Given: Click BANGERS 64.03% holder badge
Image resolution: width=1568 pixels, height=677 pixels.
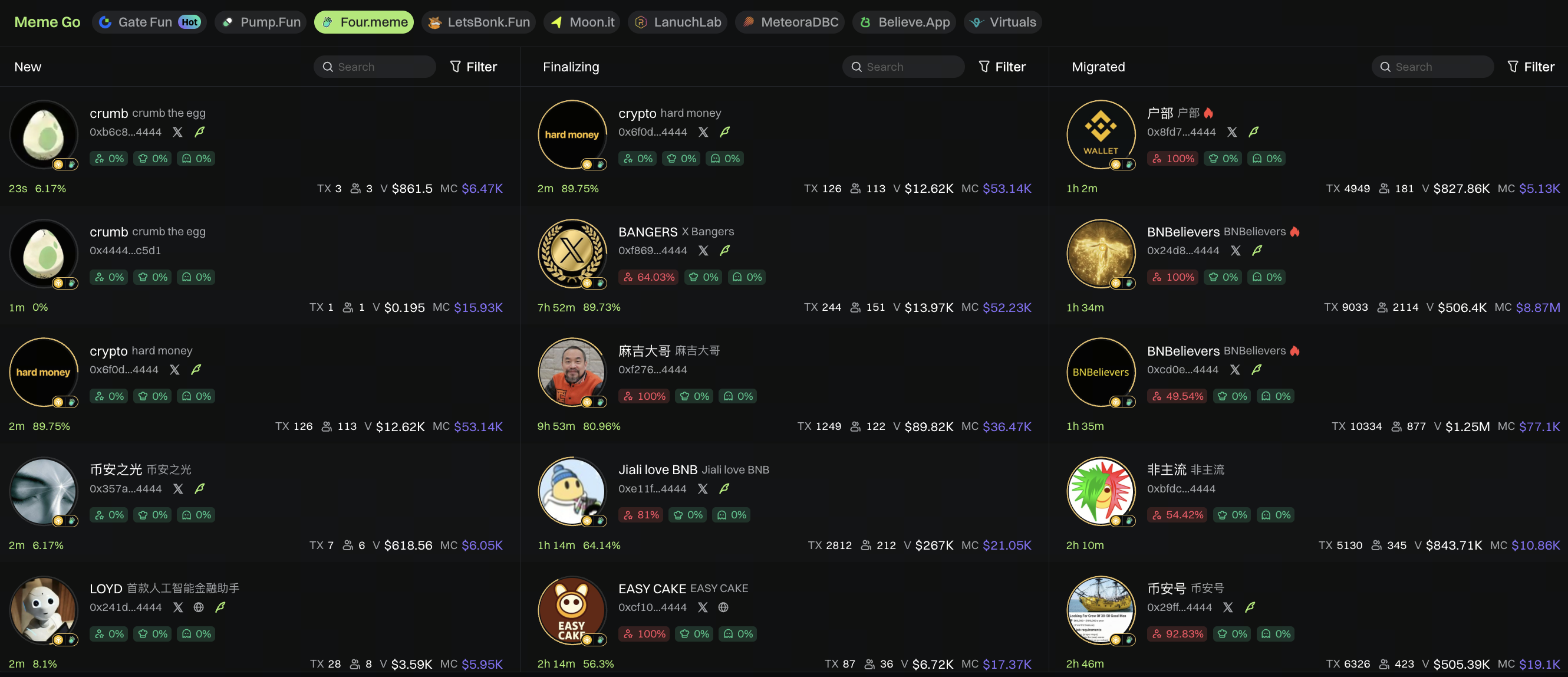Looking at the screenshot, I should 649,277.
